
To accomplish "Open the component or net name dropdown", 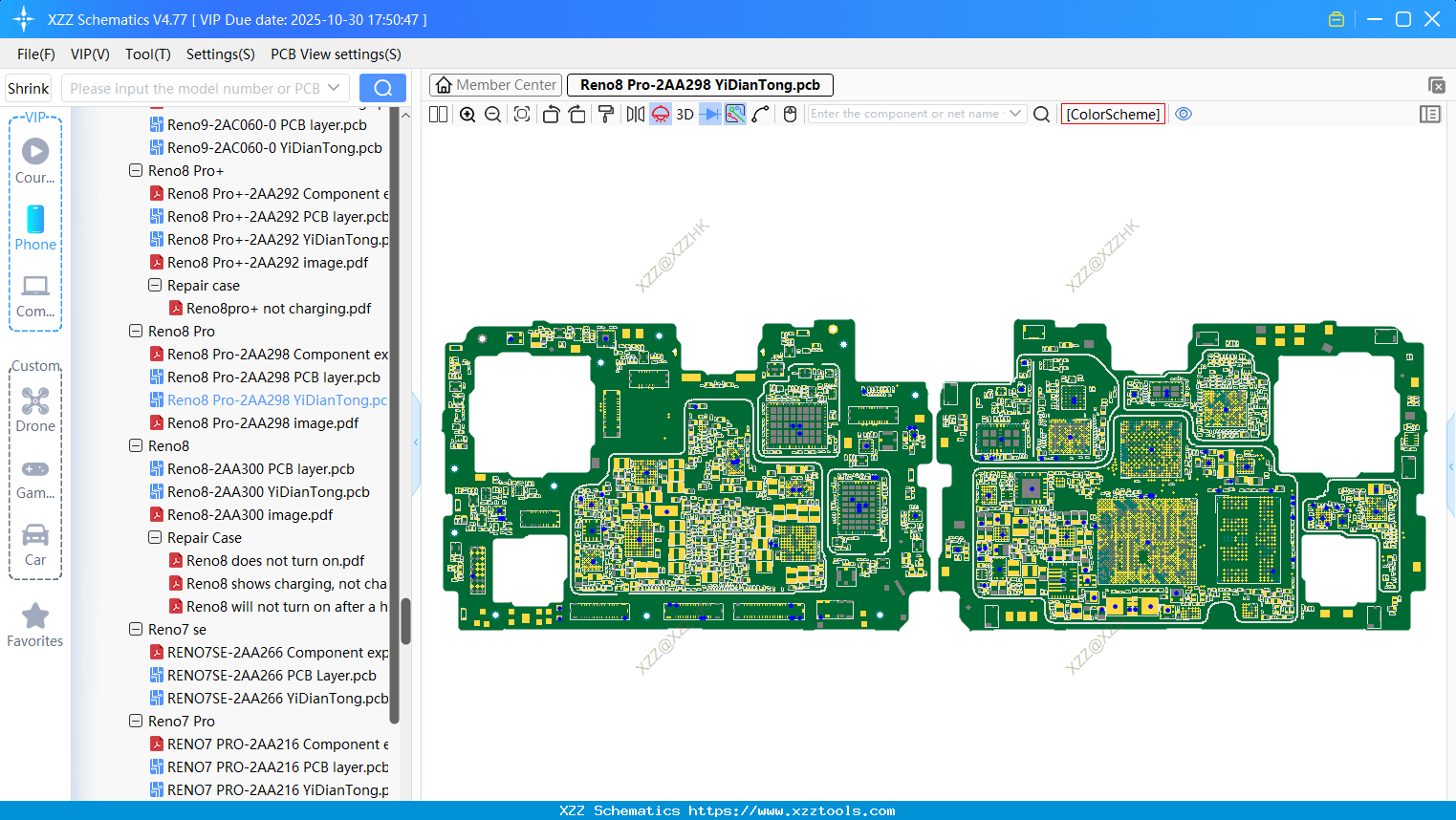I will [1015, 114].
